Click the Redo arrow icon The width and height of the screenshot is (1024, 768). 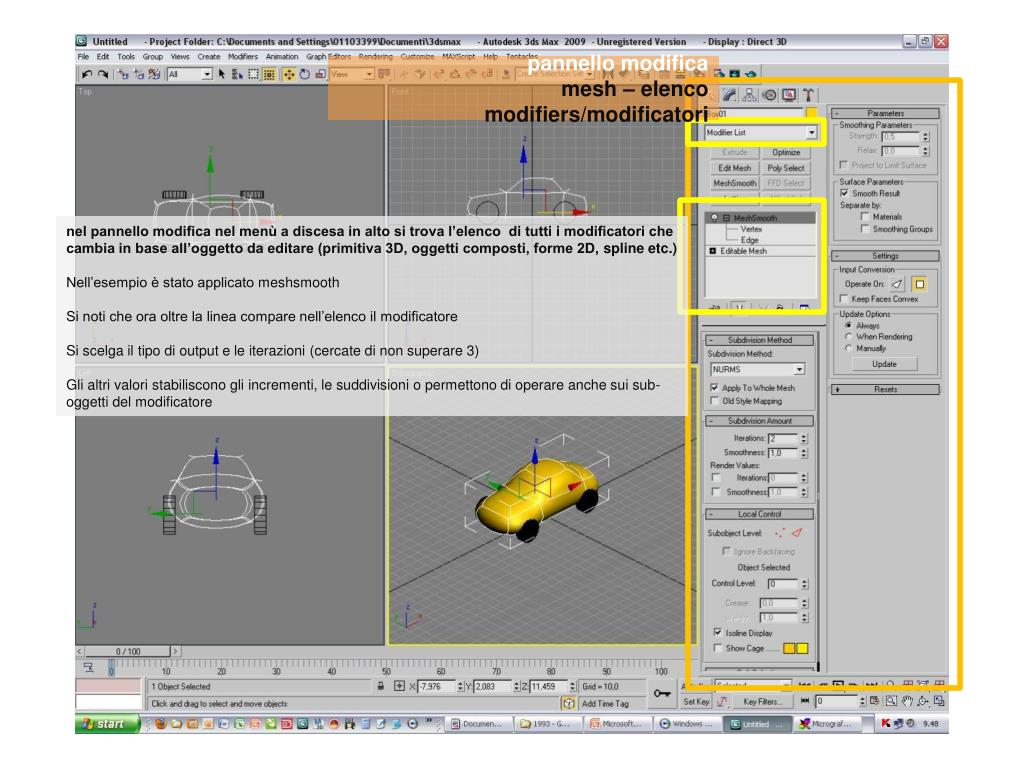pyautogui.click(x=103, y=74)
